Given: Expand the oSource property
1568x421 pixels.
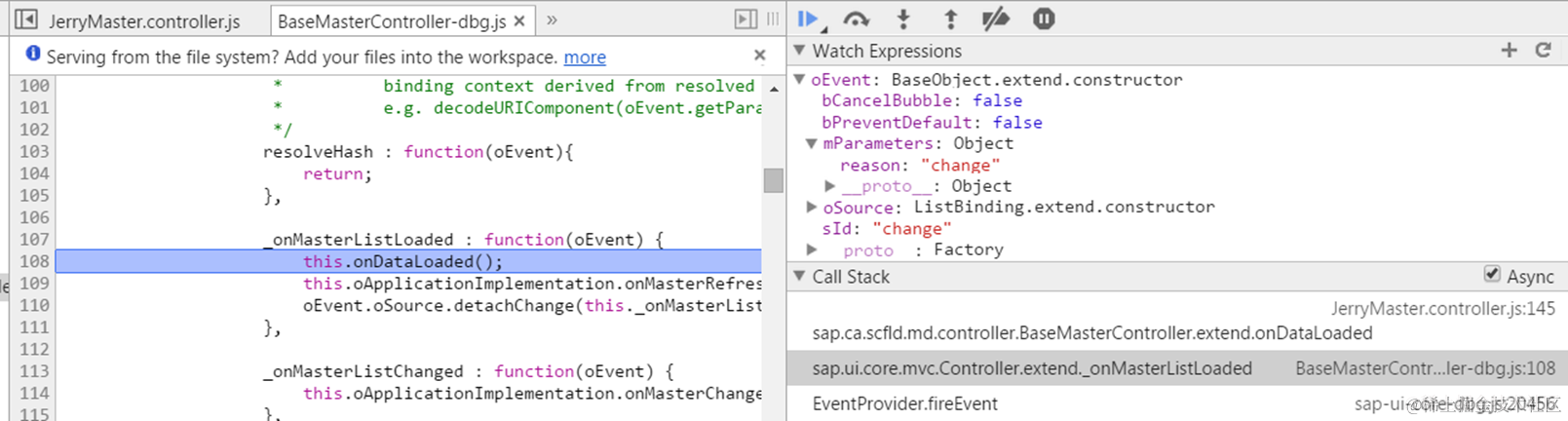Looking at the screenshot, I should pyautogui.click(x=811, y=207).
